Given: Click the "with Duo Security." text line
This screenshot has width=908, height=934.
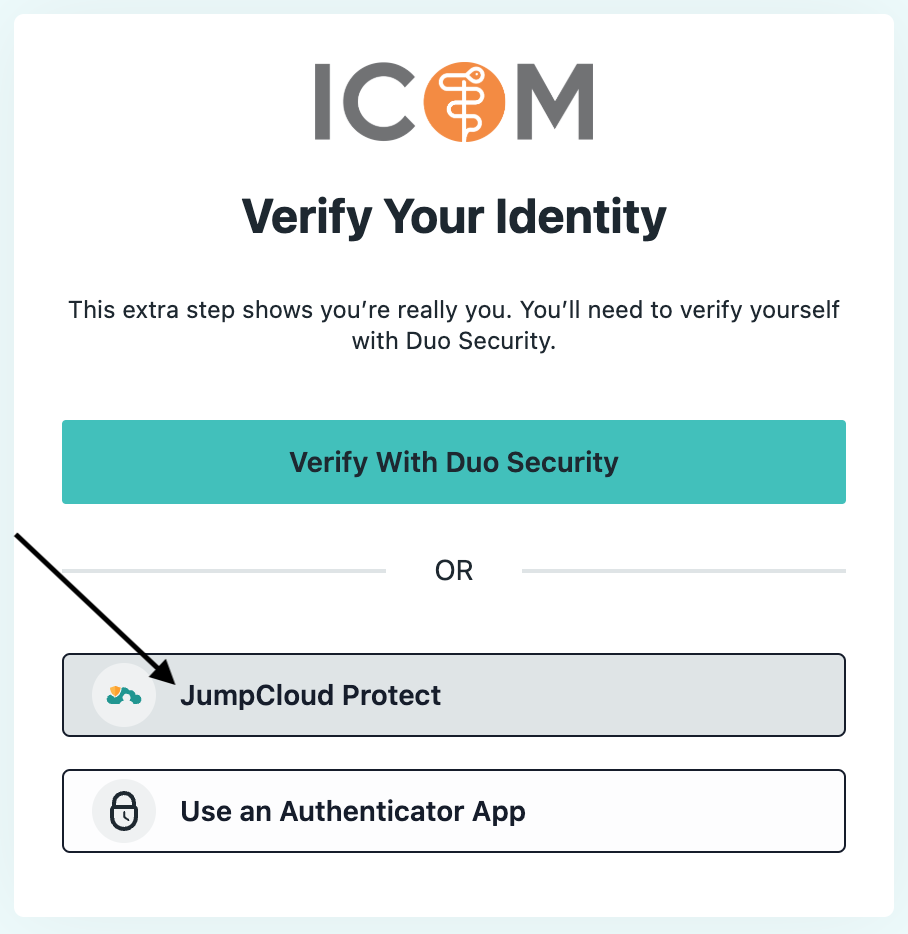Looking at the screenshot, I should pyautogui.click(x=453, y=341).
